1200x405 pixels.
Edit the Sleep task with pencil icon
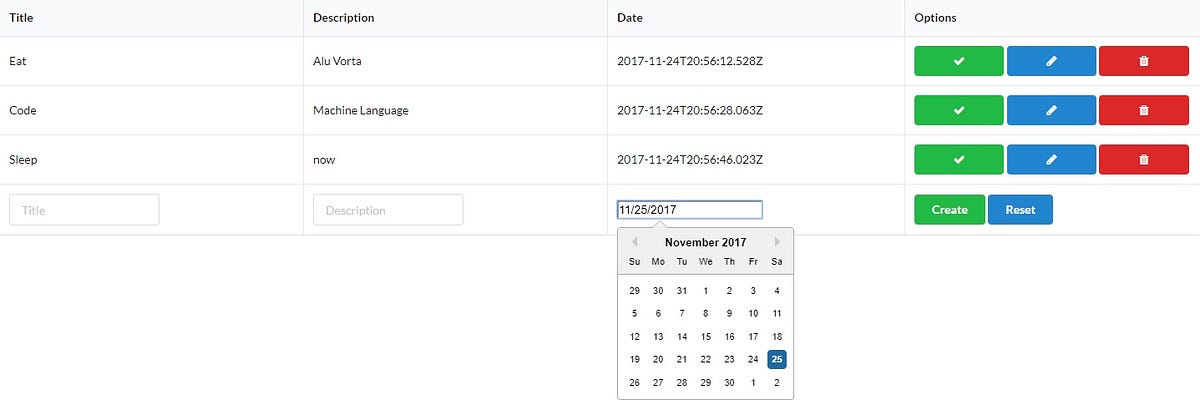[x=1051, y=159]
